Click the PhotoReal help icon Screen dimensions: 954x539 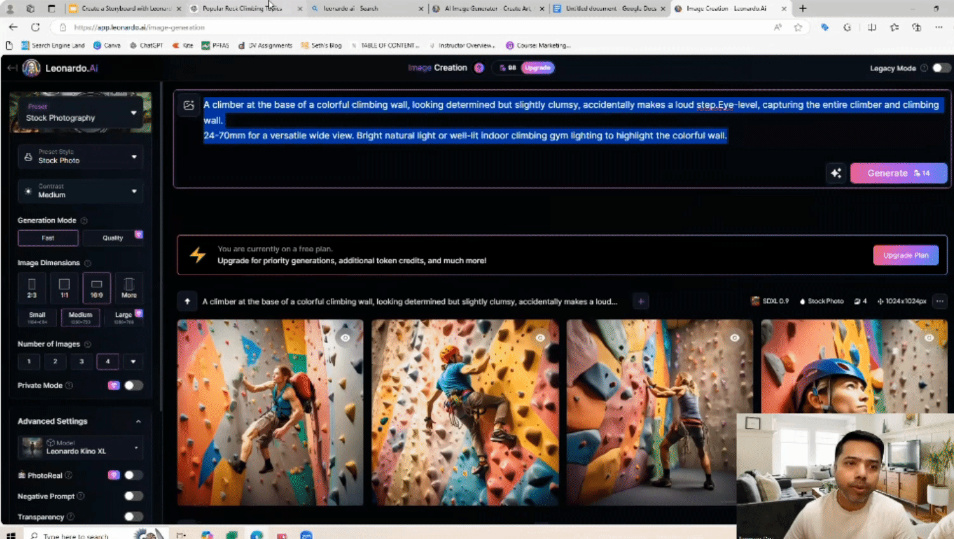tap(68, 475)
